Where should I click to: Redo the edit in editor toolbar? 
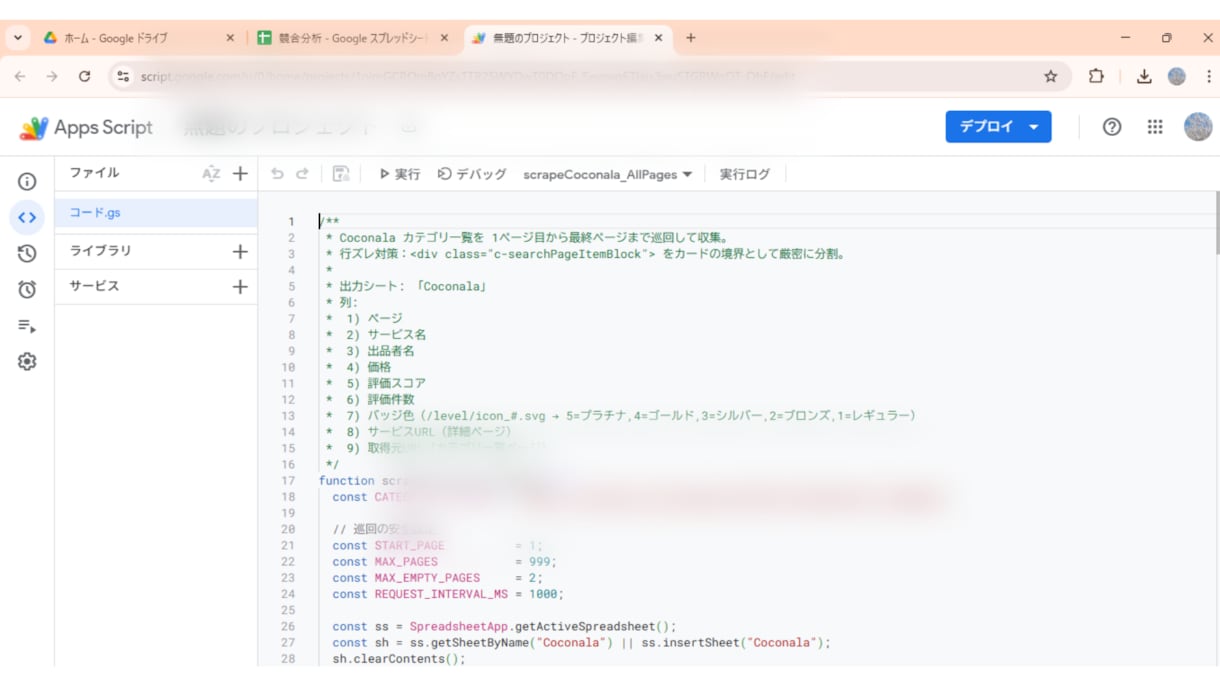click(302, 174)
